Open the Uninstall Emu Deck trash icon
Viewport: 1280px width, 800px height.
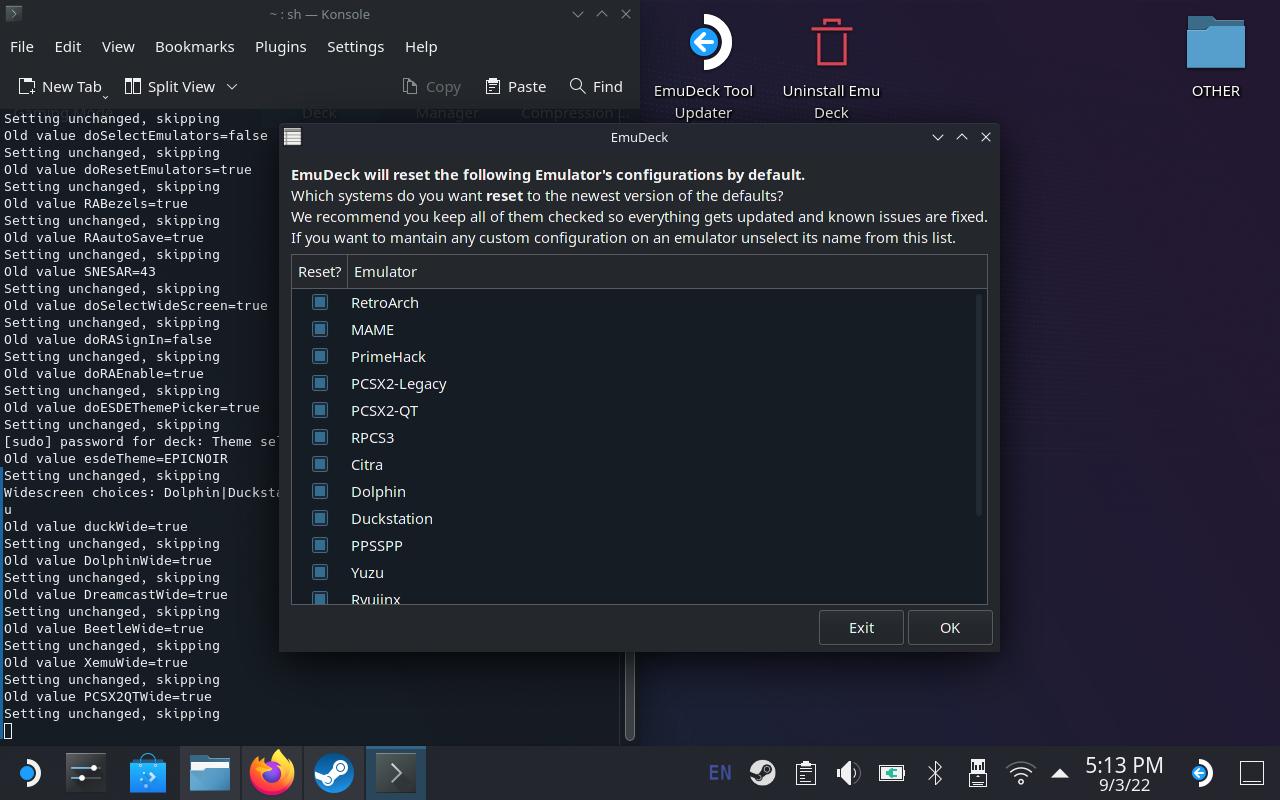click(x=830, y=45)
